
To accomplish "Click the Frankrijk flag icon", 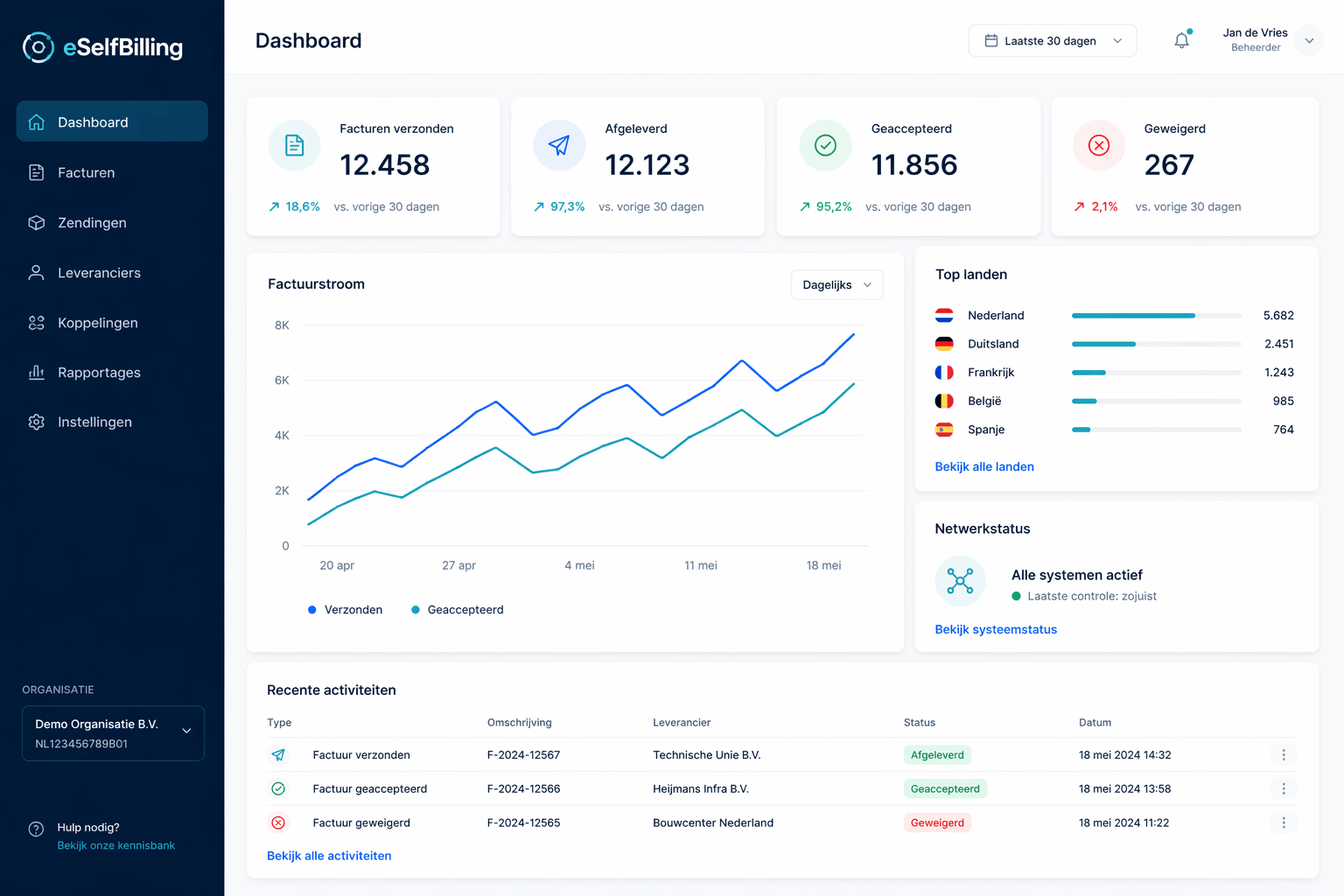I will [944, 372].
